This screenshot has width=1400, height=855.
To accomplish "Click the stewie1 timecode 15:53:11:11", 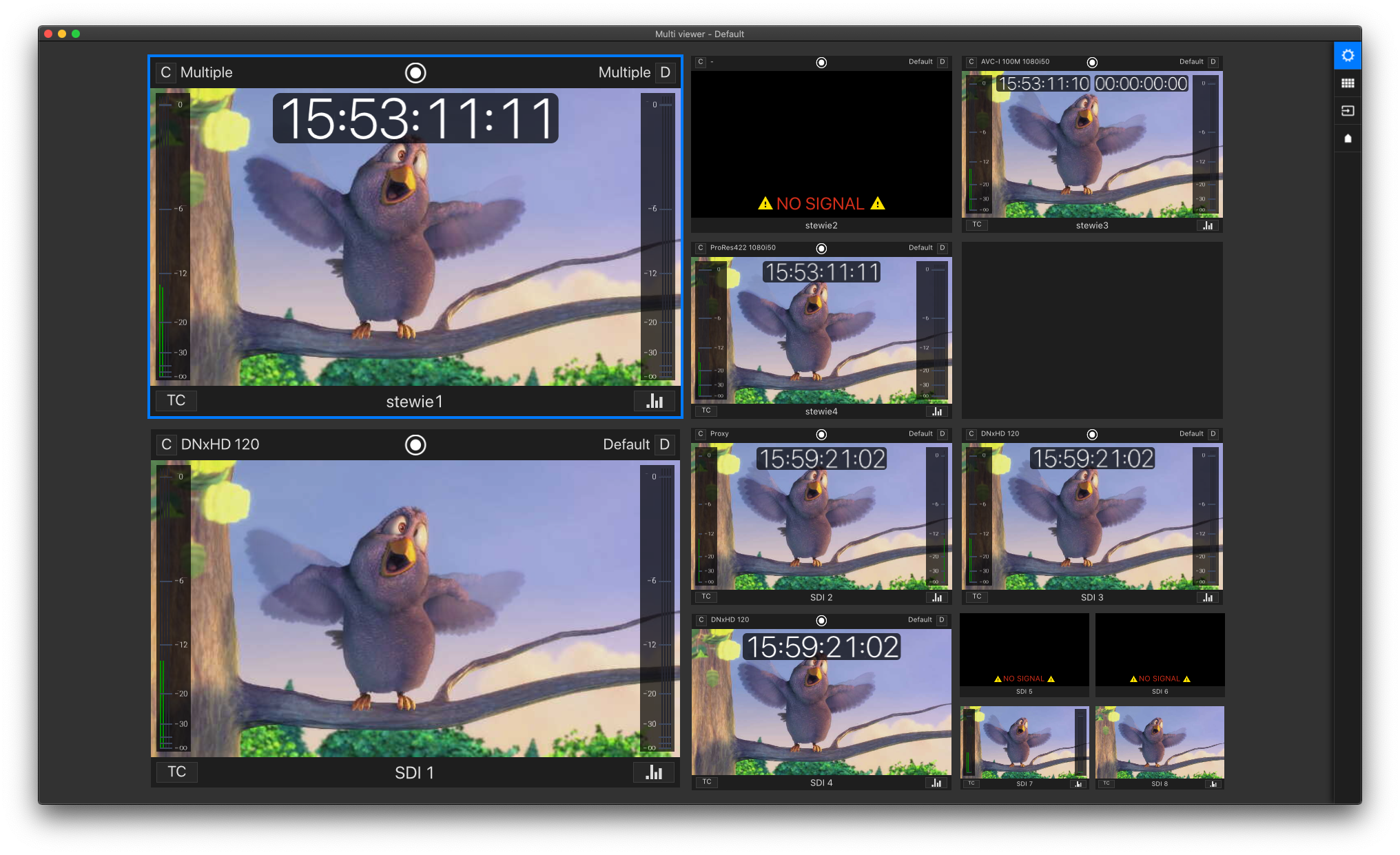I will (x=415, y=119).
